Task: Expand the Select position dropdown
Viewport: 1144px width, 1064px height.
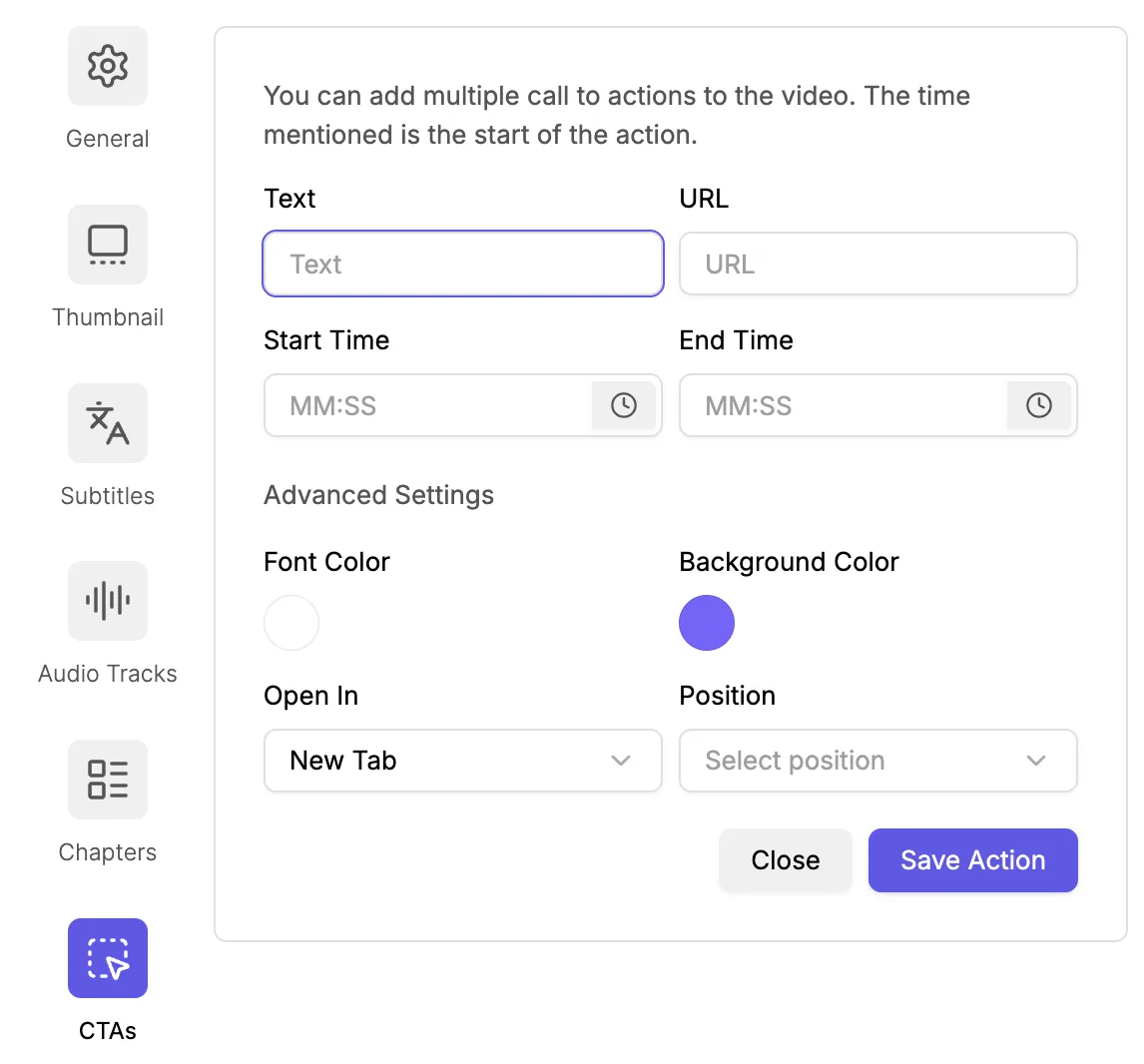Action: [878, 761]
